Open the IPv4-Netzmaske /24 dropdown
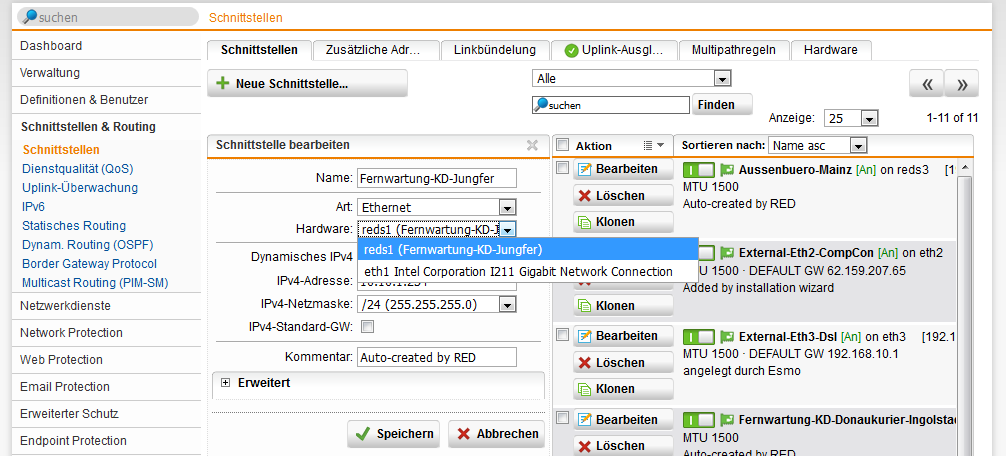 coord(437,303)
